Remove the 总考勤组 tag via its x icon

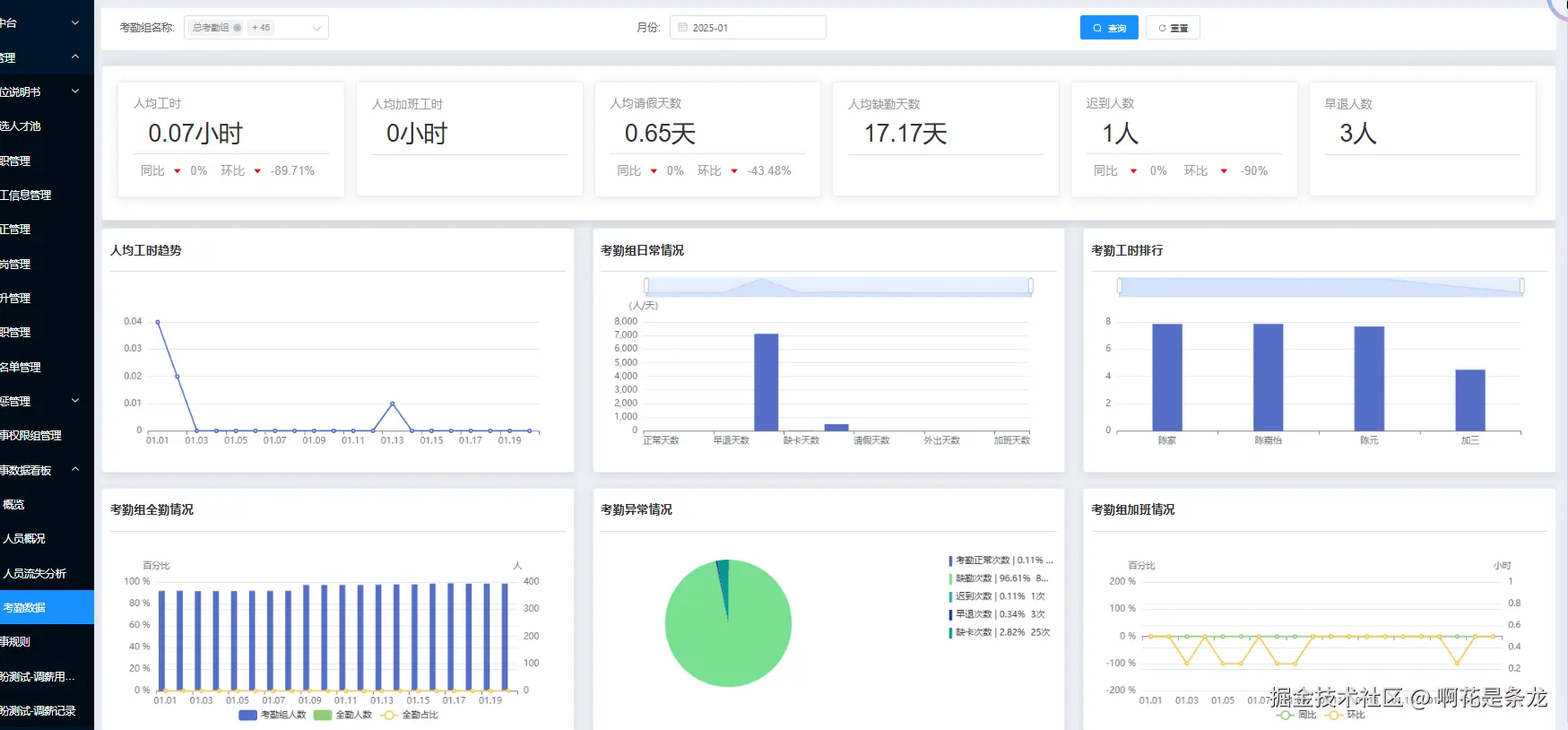click(238, 28)
